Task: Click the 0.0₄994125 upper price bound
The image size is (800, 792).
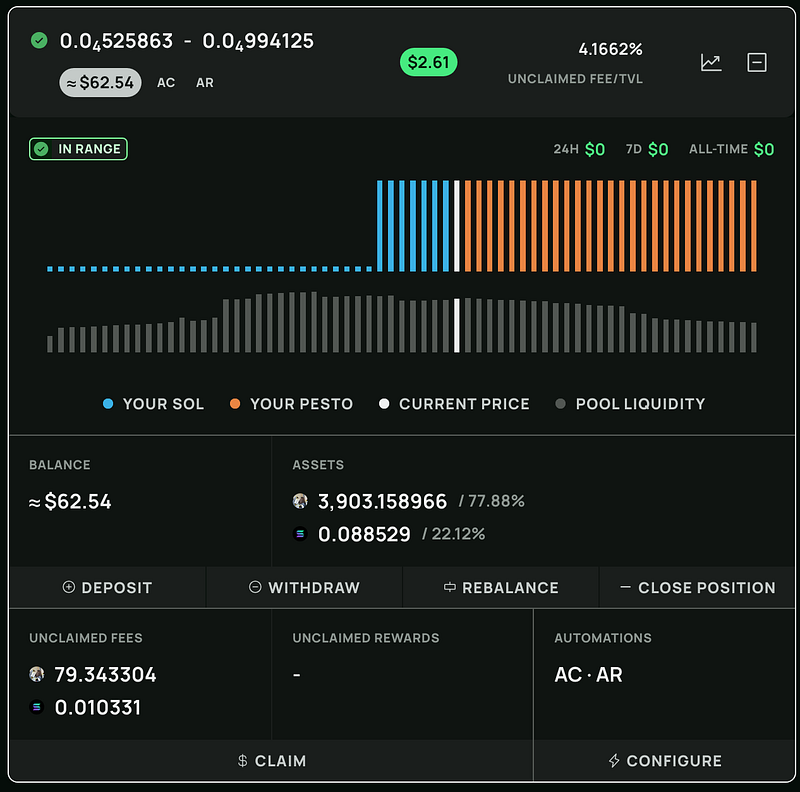Action: 258,41
